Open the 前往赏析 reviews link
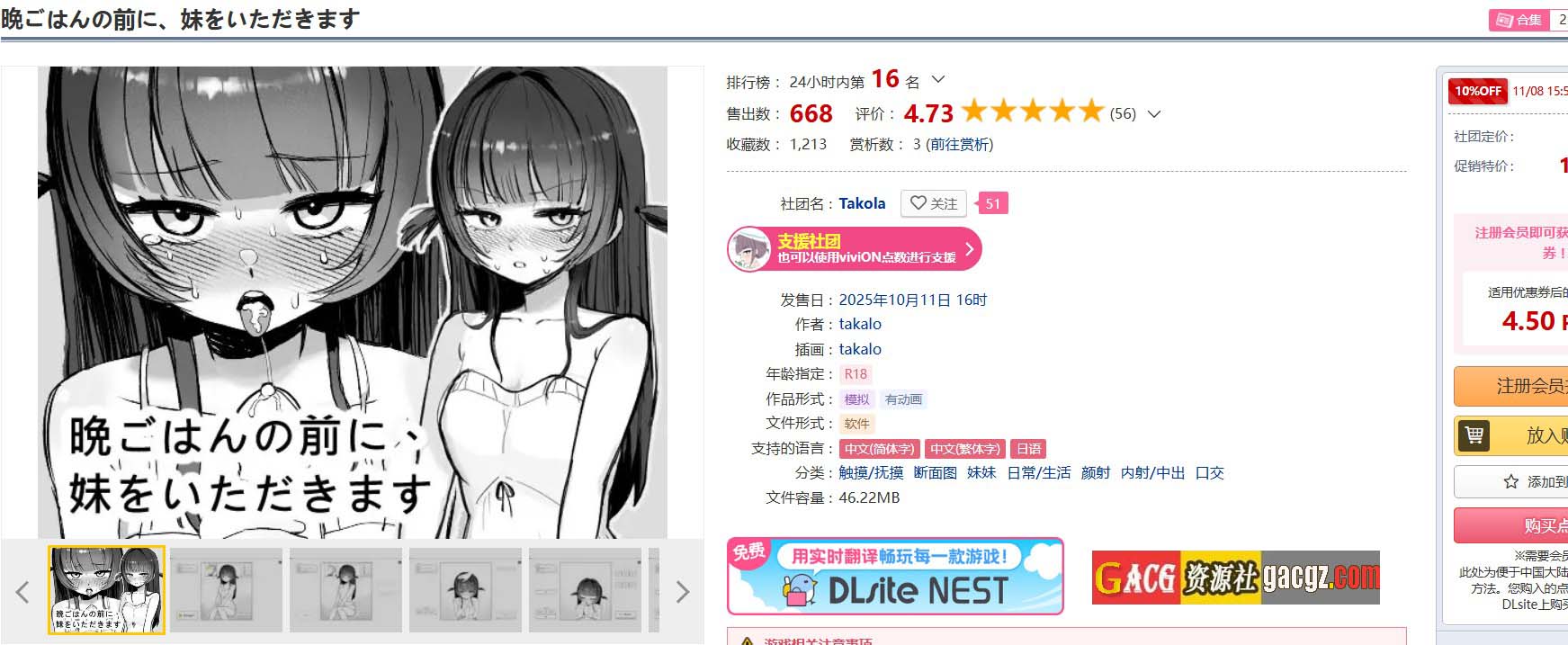This screenshot has height=645, width=1568. coord(960,144)
